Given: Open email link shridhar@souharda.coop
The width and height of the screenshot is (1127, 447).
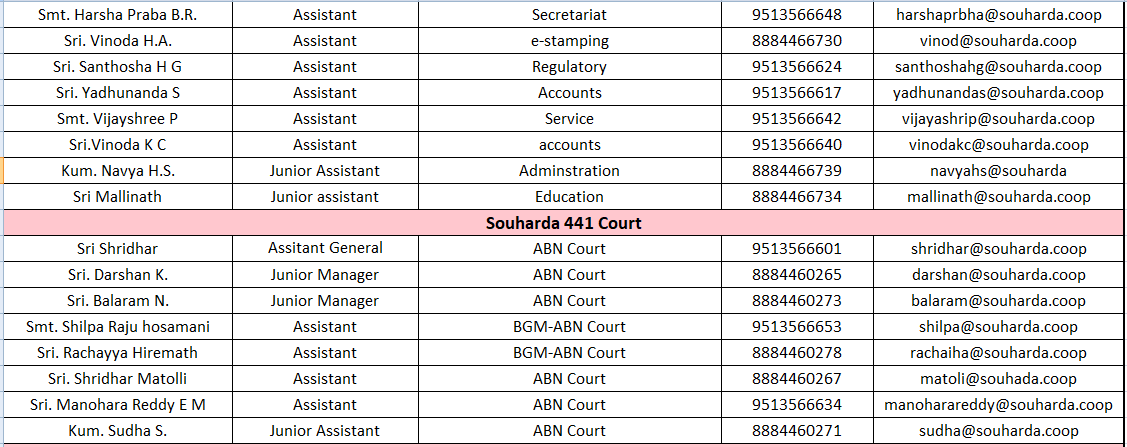Looking at the screenshot, I should coord(998,249).
